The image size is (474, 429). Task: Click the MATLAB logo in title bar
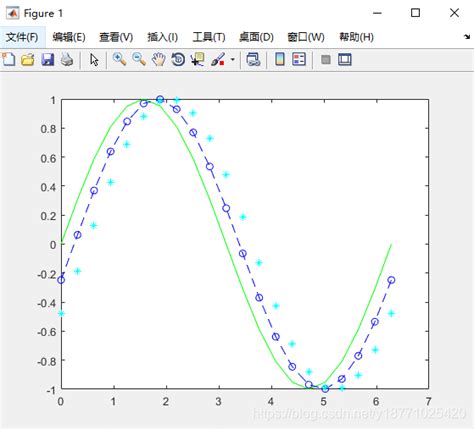point(13,13)
